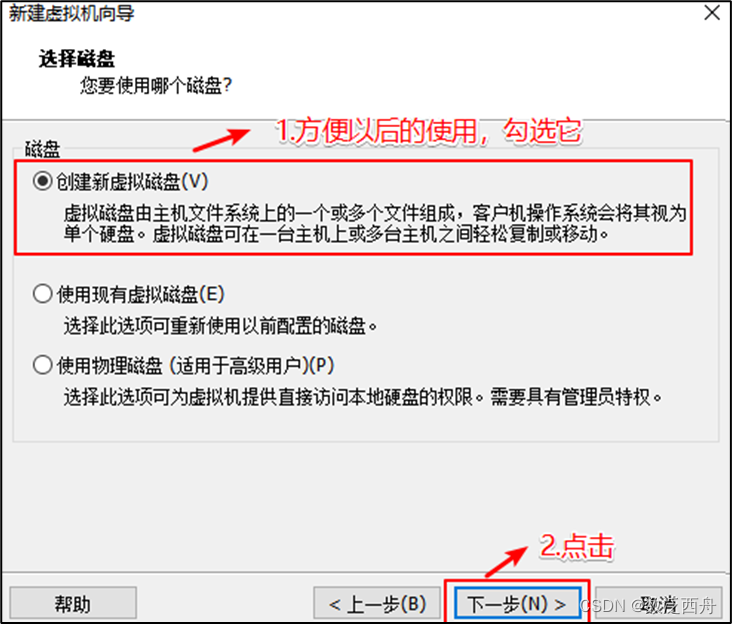Click the 您要使用哪个磁盘? subtitle text
This screenshot has height=624, width=732.
tap(155, 85)
